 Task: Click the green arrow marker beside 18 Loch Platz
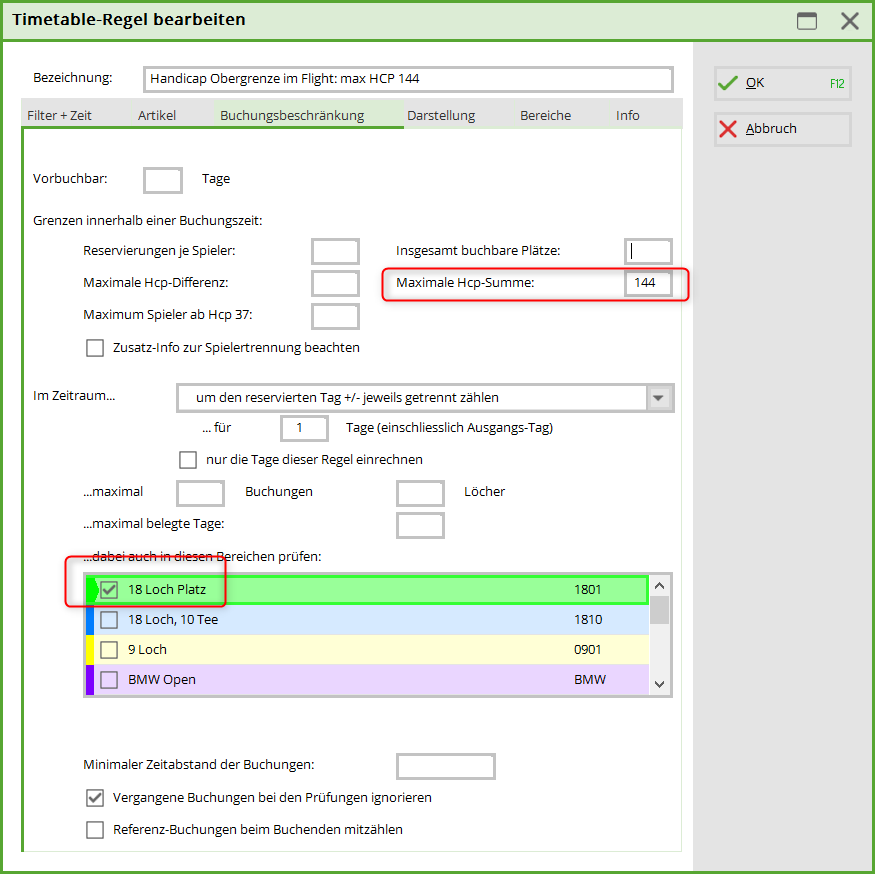tap(92, 590)
